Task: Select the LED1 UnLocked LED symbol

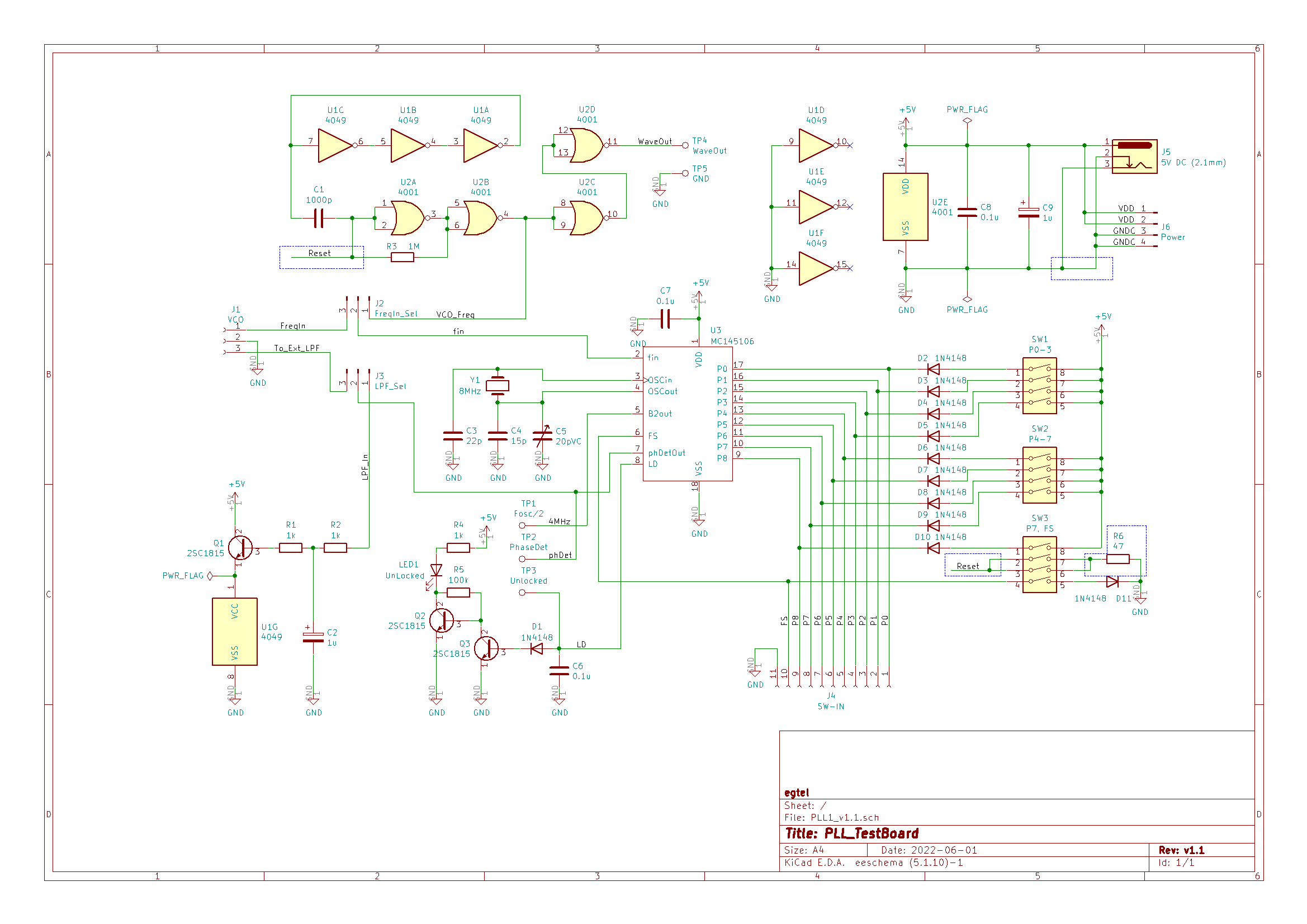Action: 437,570
